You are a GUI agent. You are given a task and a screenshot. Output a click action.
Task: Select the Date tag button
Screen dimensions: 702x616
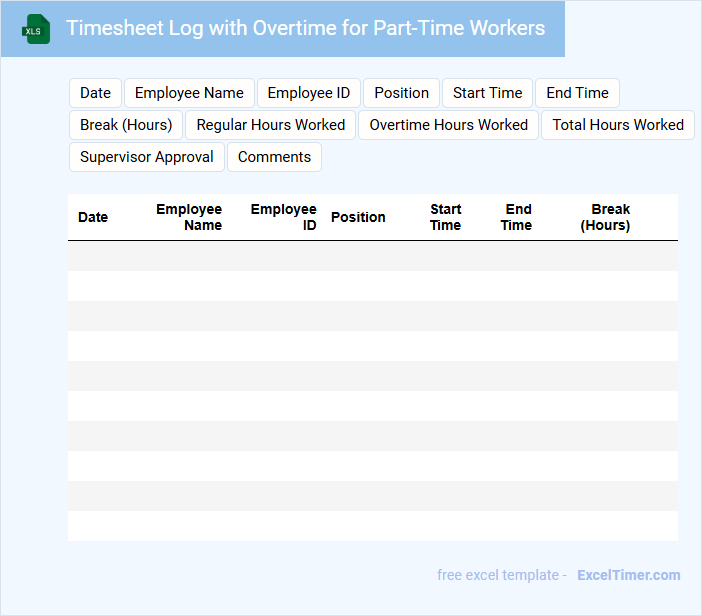pos(95,93)
